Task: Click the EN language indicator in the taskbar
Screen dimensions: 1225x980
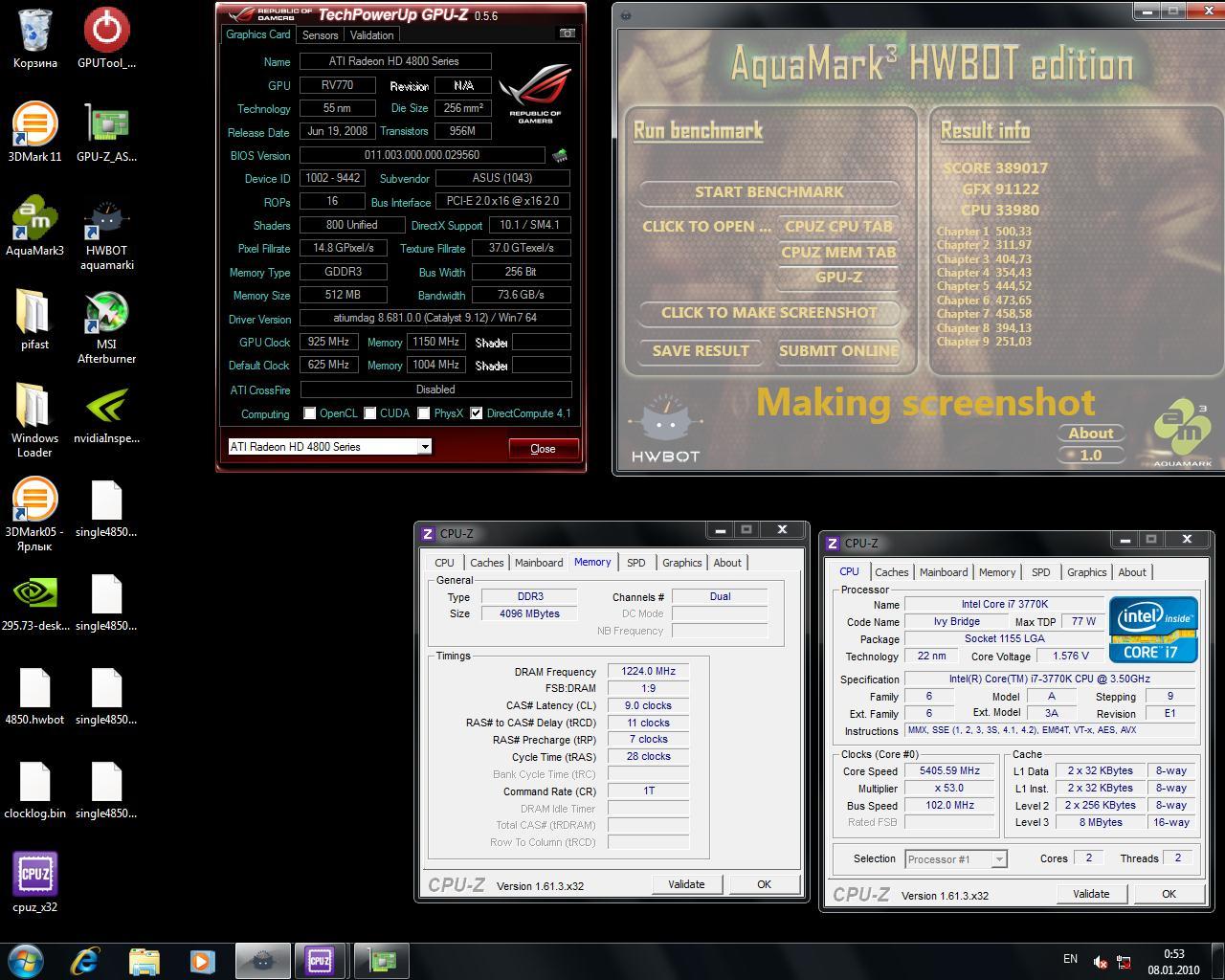Action: pyautogui.click(x=1070, y=959)
